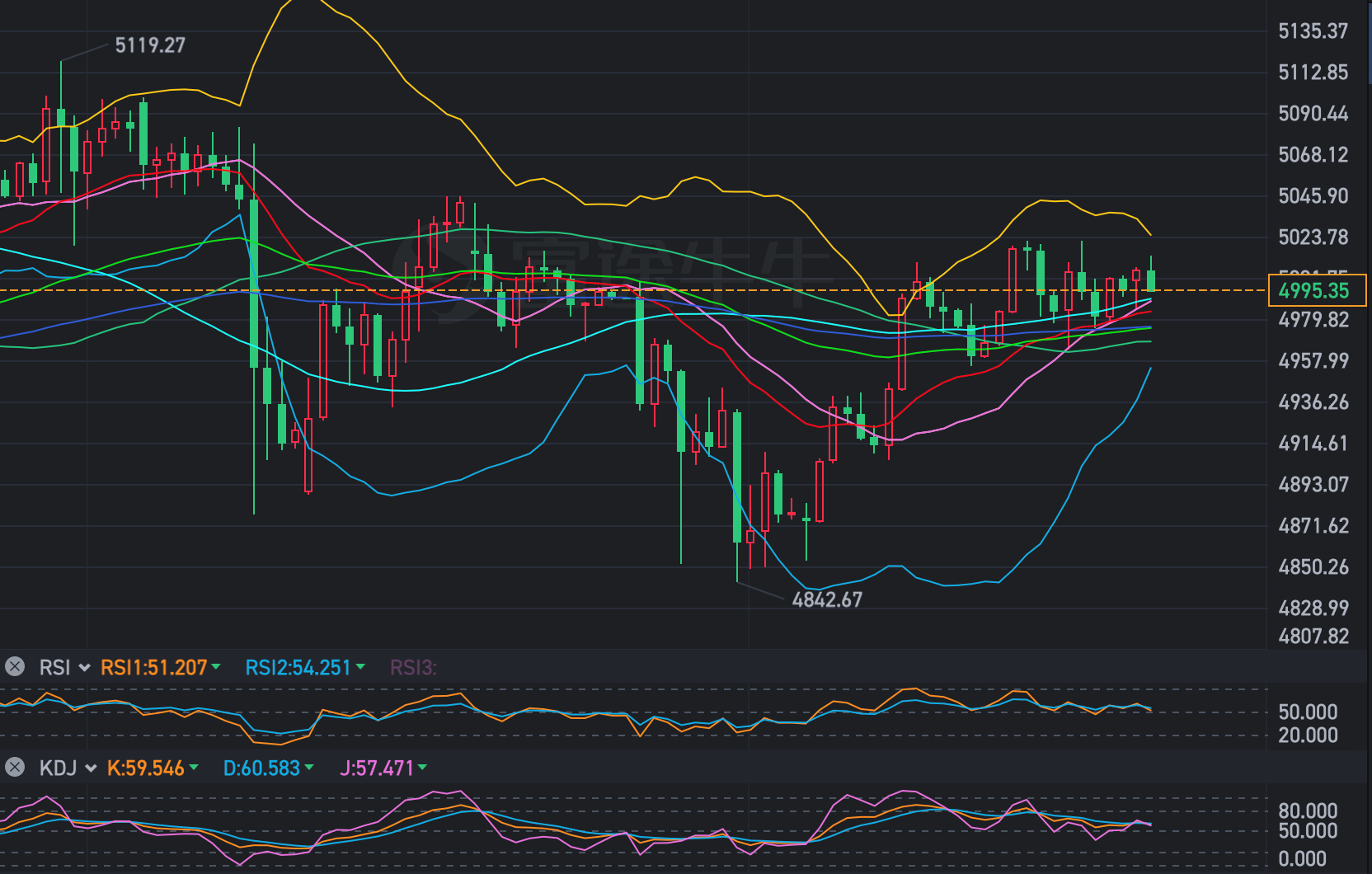Click the latest green candlestick on chart
This screenshot has width=1372, height=874.
tap(1151, 280)
